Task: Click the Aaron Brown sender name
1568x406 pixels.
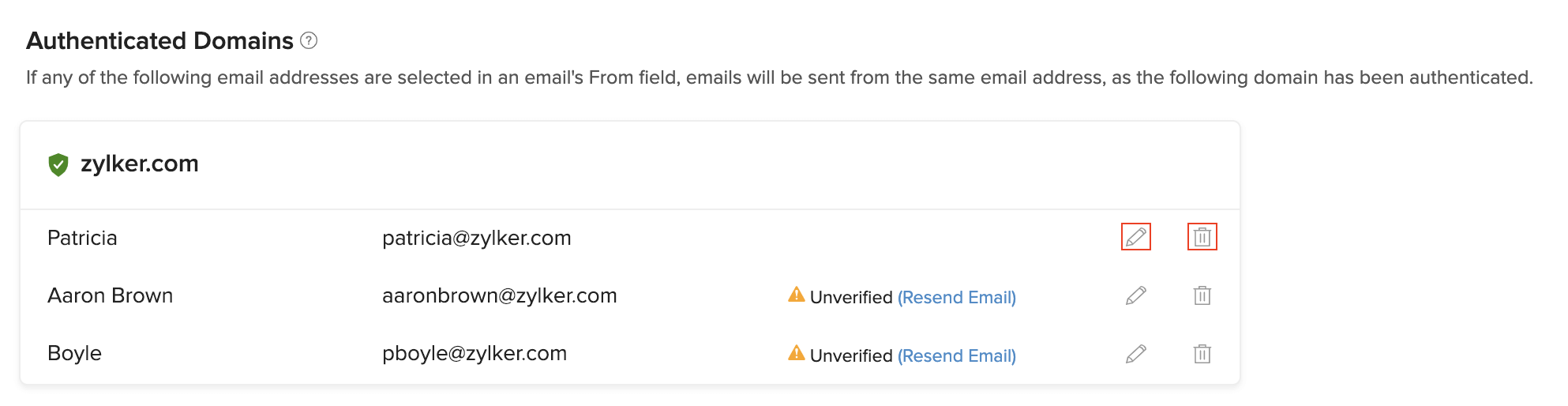Action: point(110,295)
